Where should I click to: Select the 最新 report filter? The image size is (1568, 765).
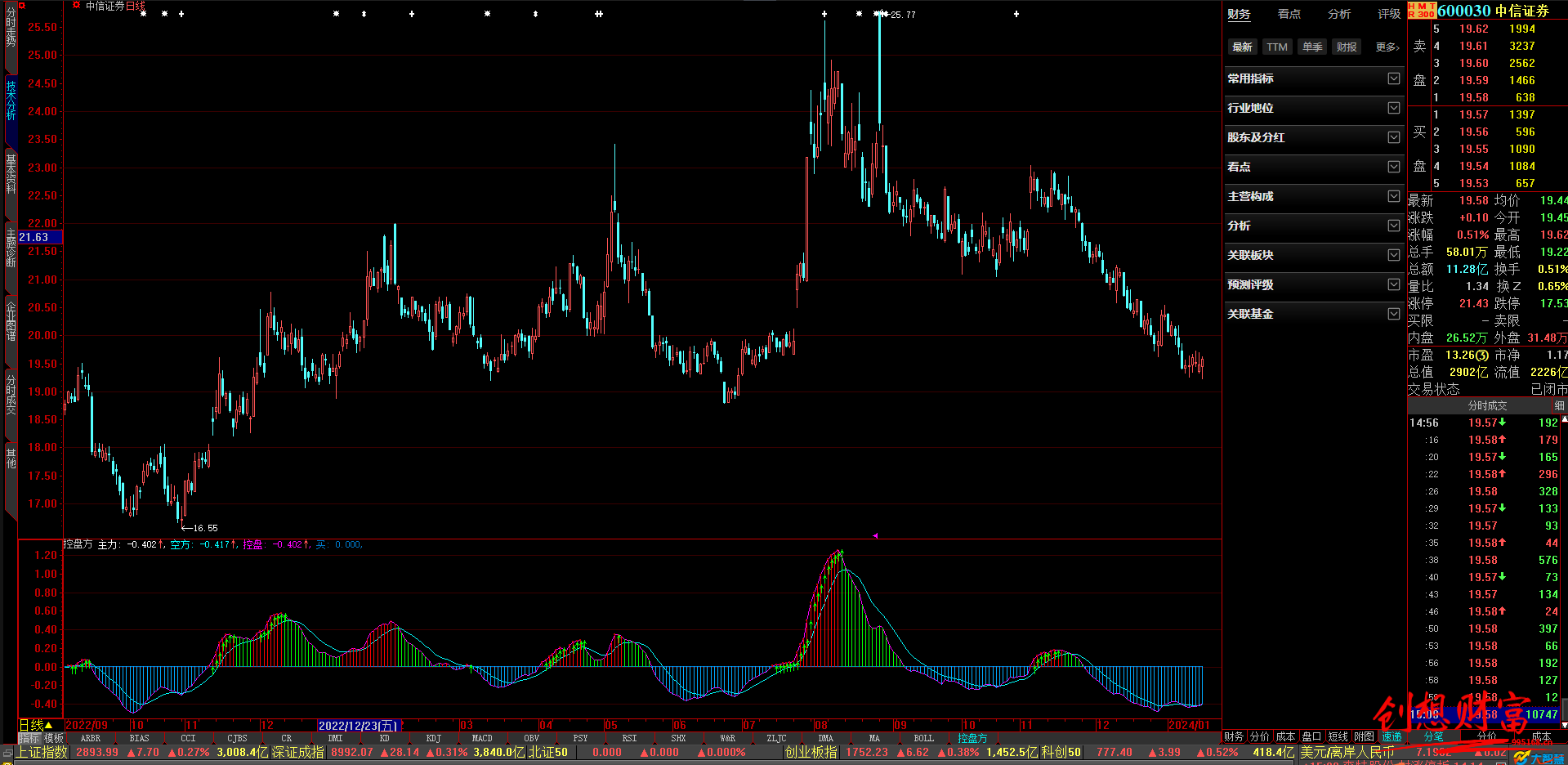pyautogui.click(x=1242, y=47)
